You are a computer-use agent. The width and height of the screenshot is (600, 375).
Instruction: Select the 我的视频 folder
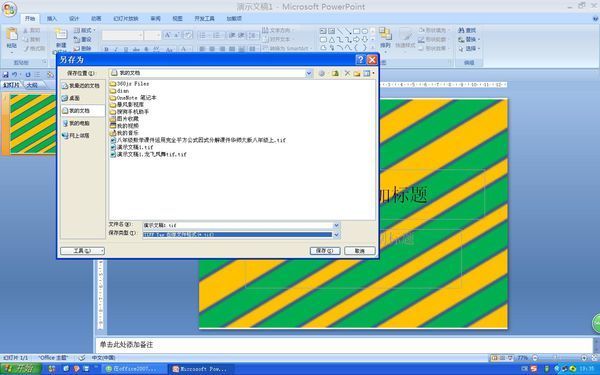124,126
